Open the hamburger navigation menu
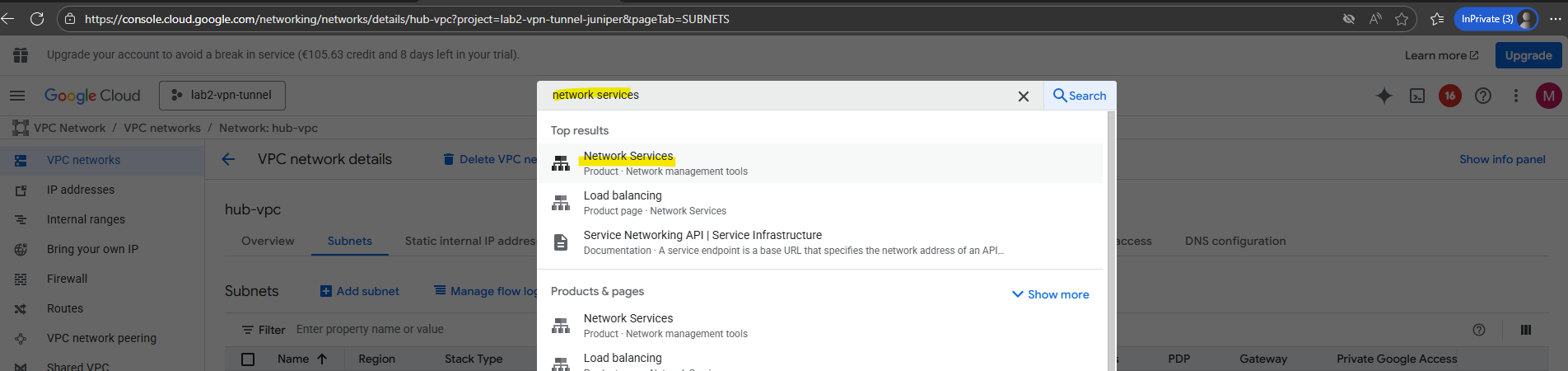Image resolution: width=1568 pixels, height=371 pixels. click(17, 96)
